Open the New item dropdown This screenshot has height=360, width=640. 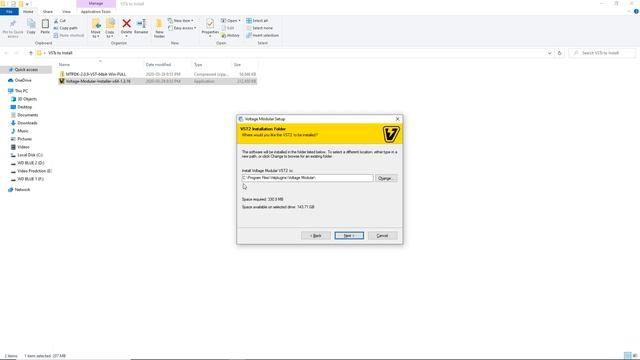tap(181, 20)
